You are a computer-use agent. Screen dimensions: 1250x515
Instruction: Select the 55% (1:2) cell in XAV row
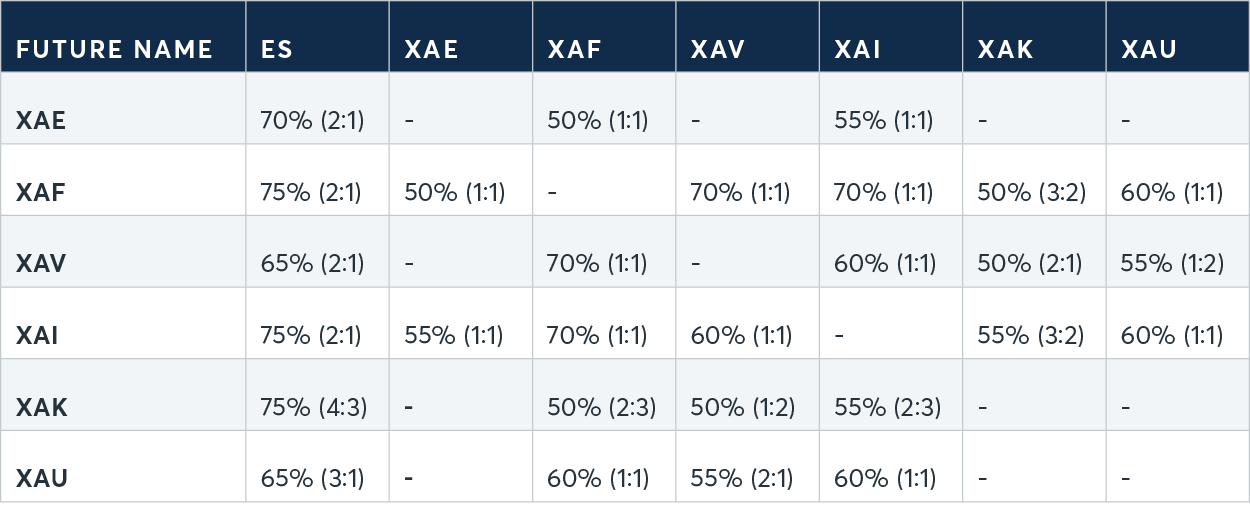point(1171,264)
